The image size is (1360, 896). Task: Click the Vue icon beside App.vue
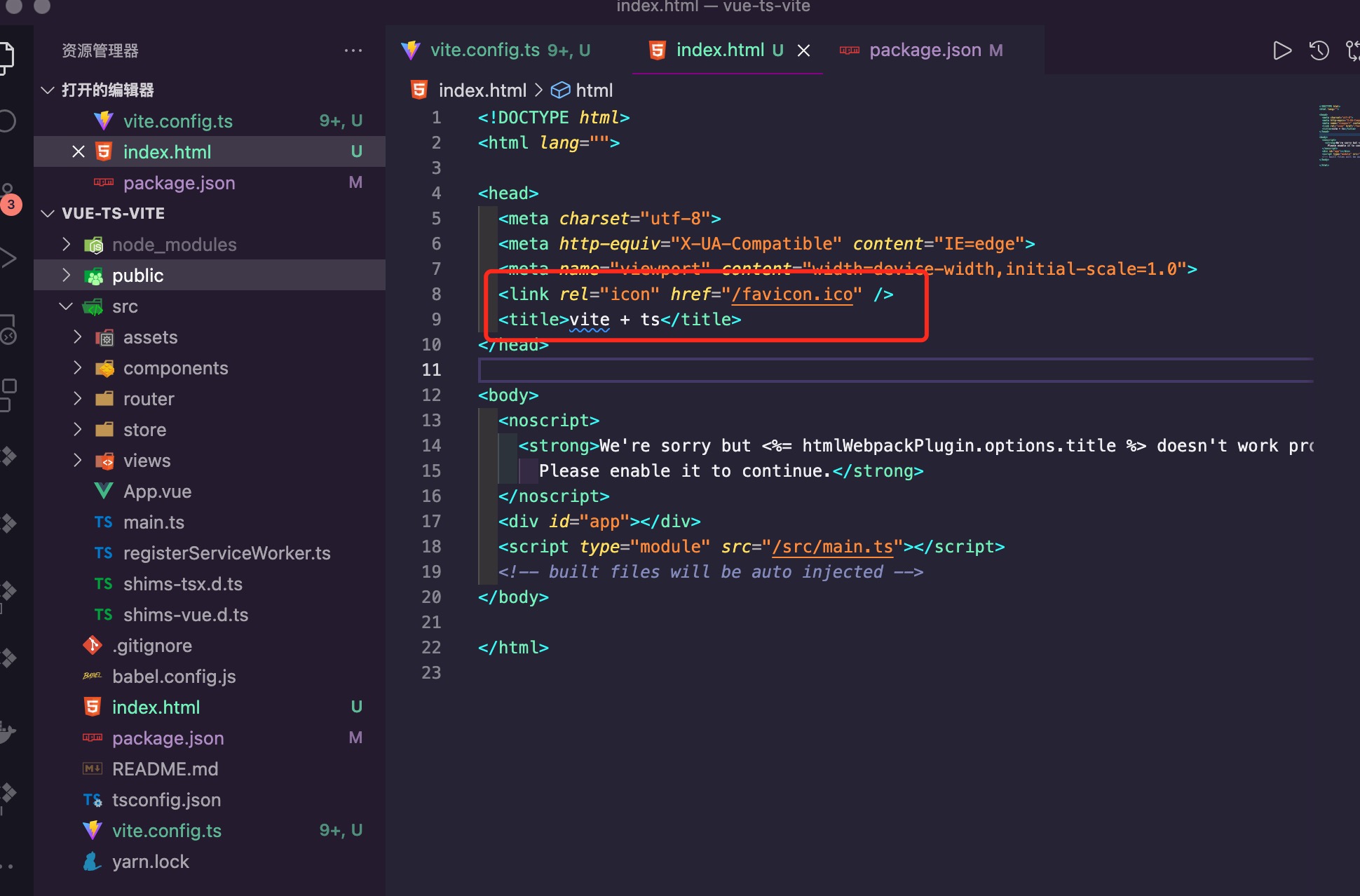pyautogui.click(x=104, y=491)
